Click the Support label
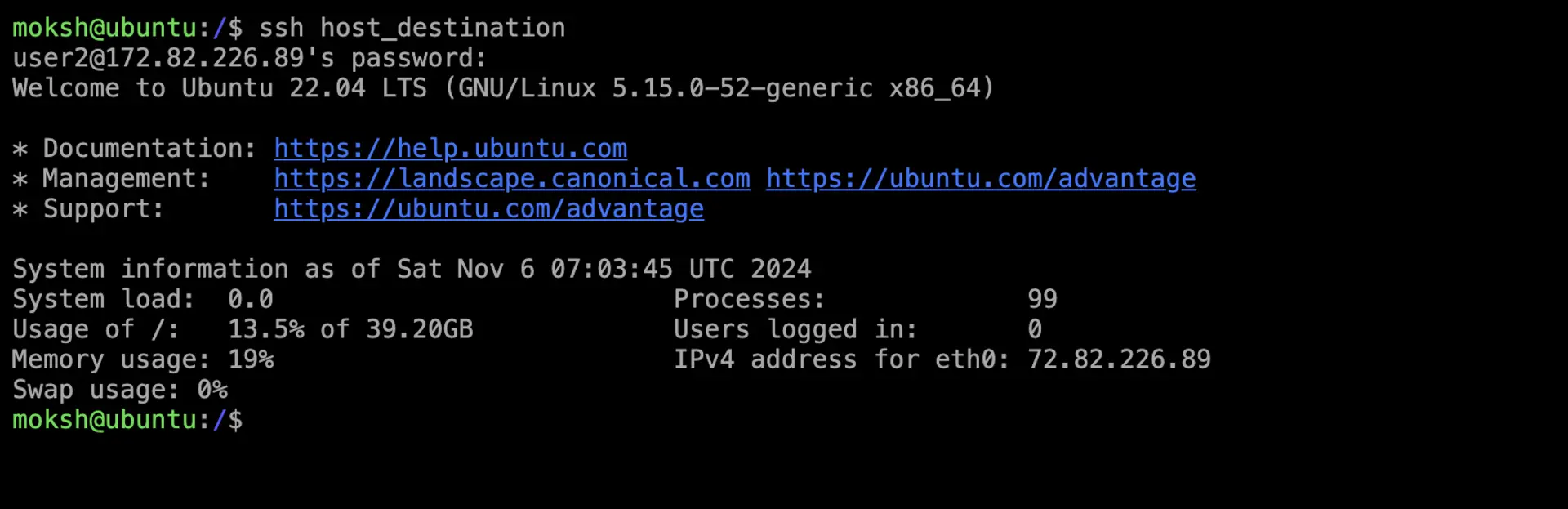The width and height of the screenshot is (1568, 509). 104,209
